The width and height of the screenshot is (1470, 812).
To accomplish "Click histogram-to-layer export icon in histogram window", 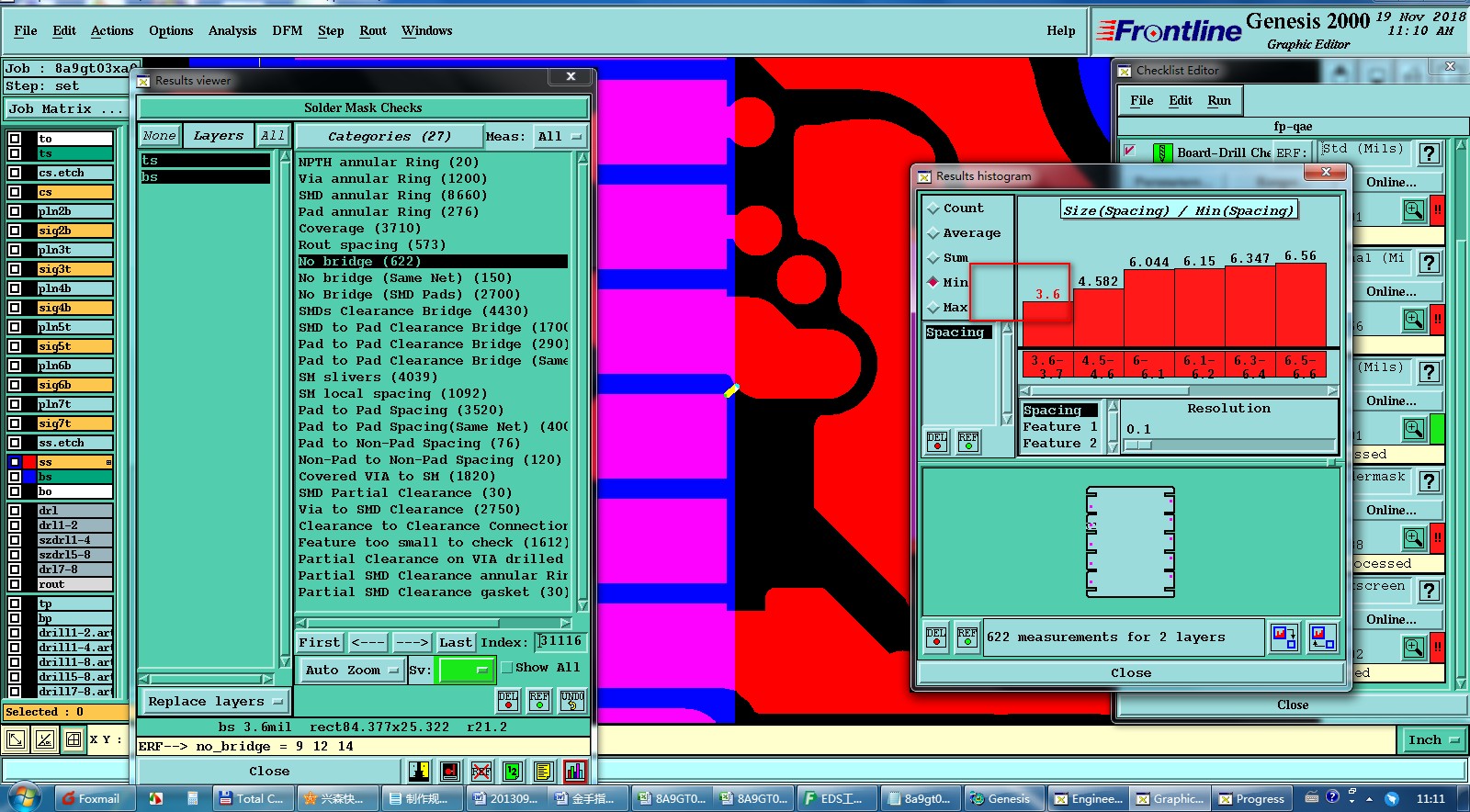I will (1284, 637).
